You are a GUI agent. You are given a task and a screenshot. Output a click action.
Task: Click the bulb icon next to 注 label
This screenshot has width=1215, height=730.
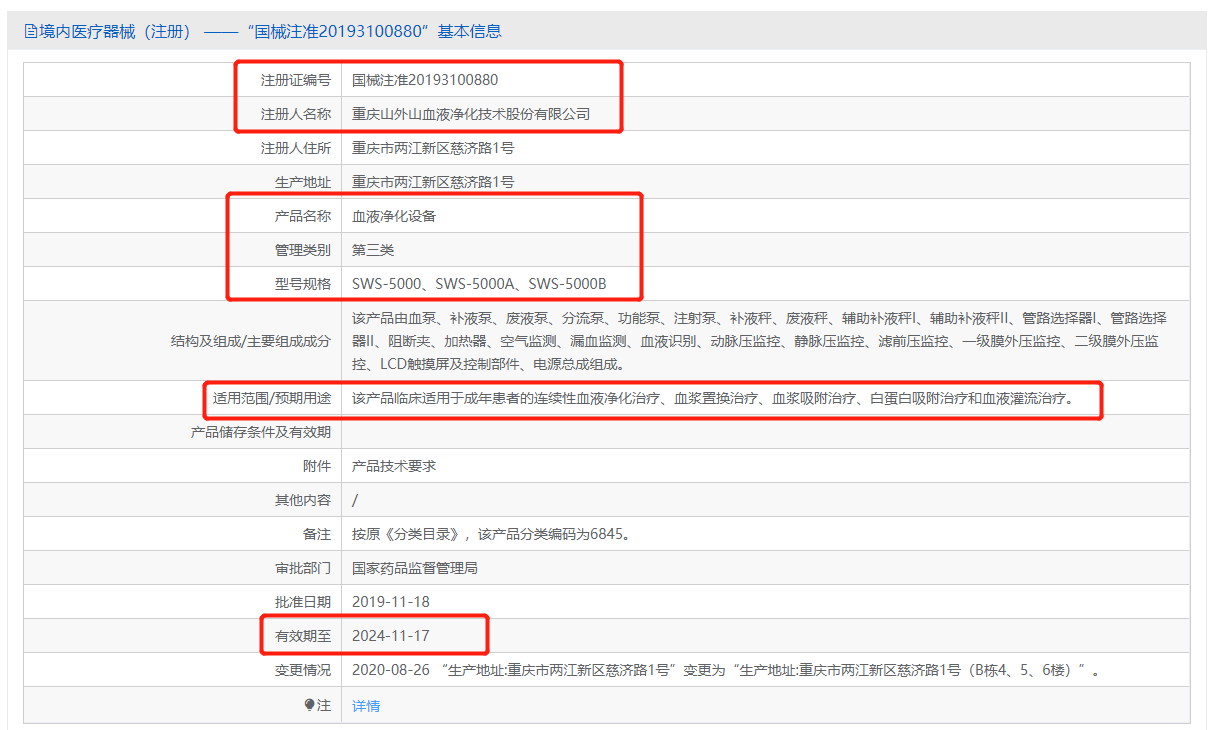(310, 705)
